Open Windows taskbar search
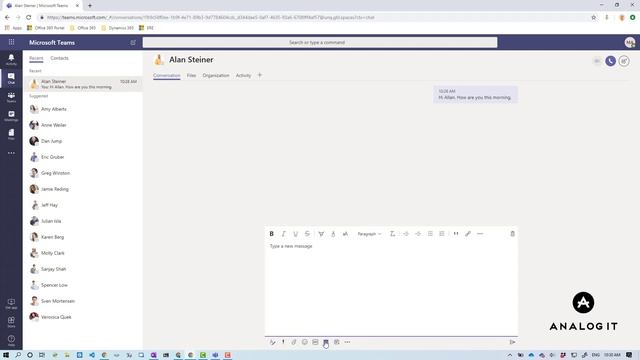The height and width of the screenshot is (360, 640). pos(18,355)
